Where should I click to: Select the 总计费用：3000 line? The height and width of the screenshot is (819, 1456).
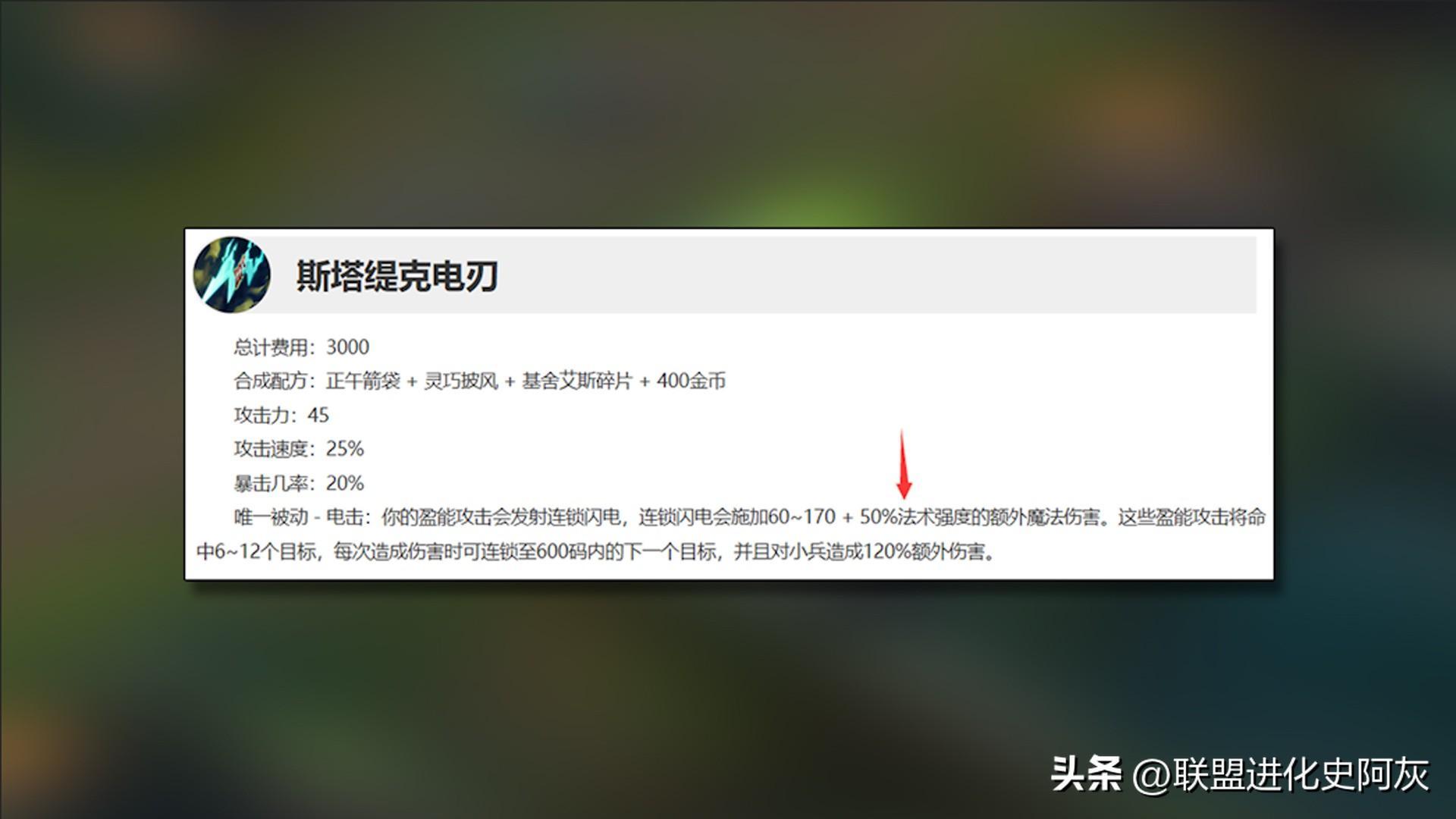pyautogui.click(x=301, y=347)
